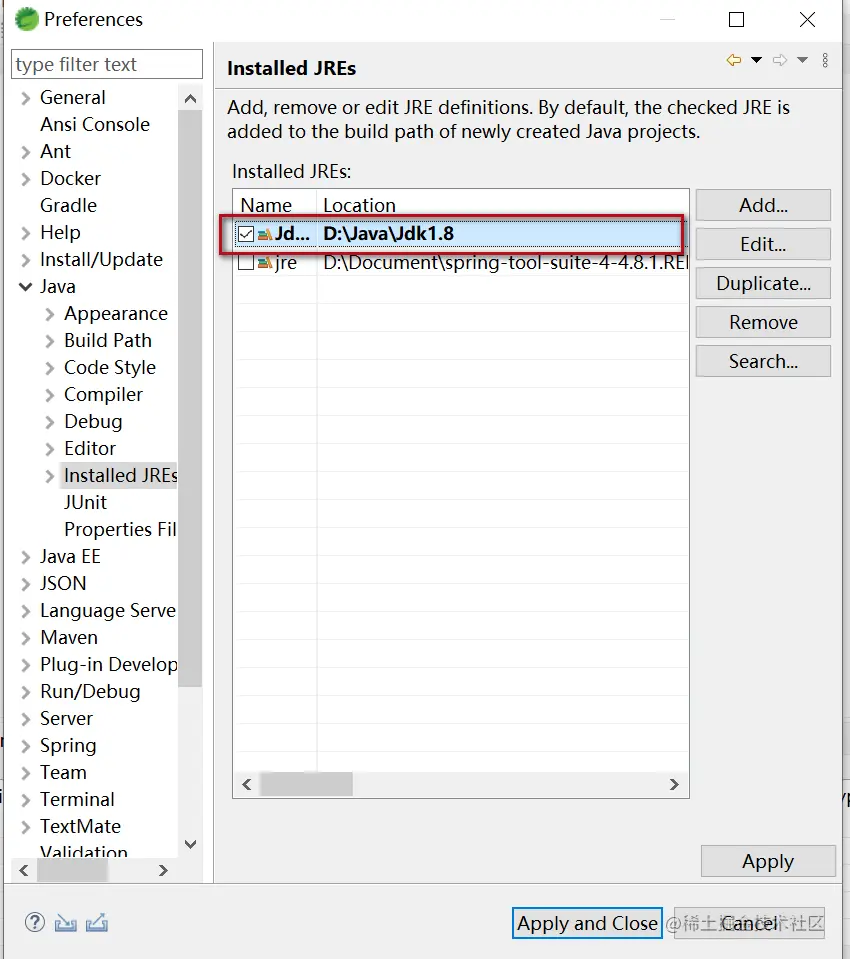
Task: Expand the Code Style node
Action: [50, 368]
